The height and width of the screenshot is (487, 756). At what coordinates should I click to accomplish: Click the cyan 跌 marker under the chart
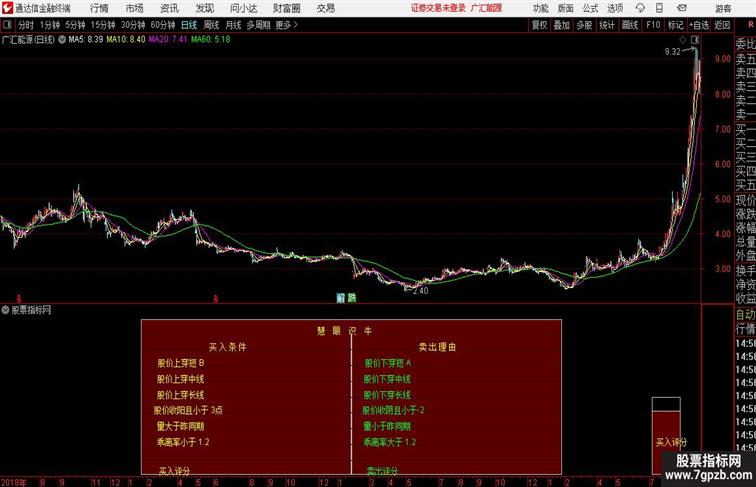pyautogui.click(x=352, y=298)
